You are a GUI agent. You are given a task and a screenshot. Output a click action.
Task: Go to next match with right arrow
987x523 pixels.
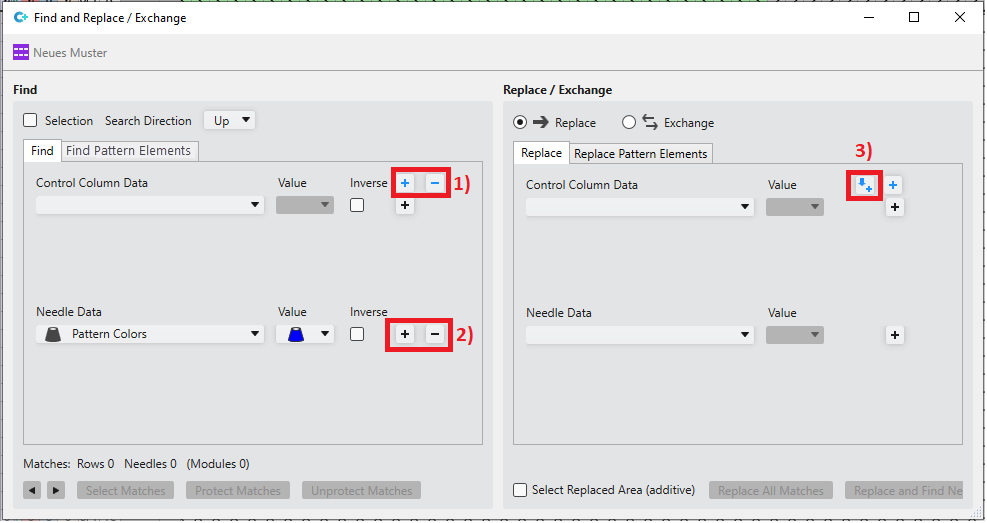pos(56,490)
